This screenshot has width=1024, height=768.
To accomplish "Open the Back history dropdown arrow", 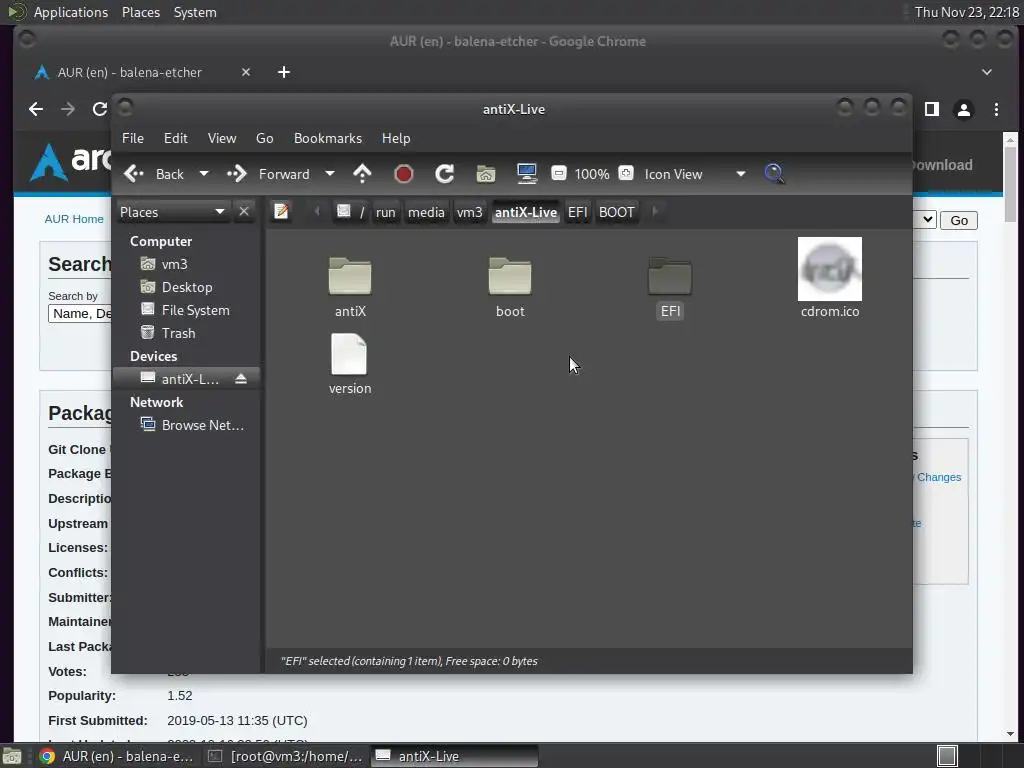I will [x=204, y=174].
